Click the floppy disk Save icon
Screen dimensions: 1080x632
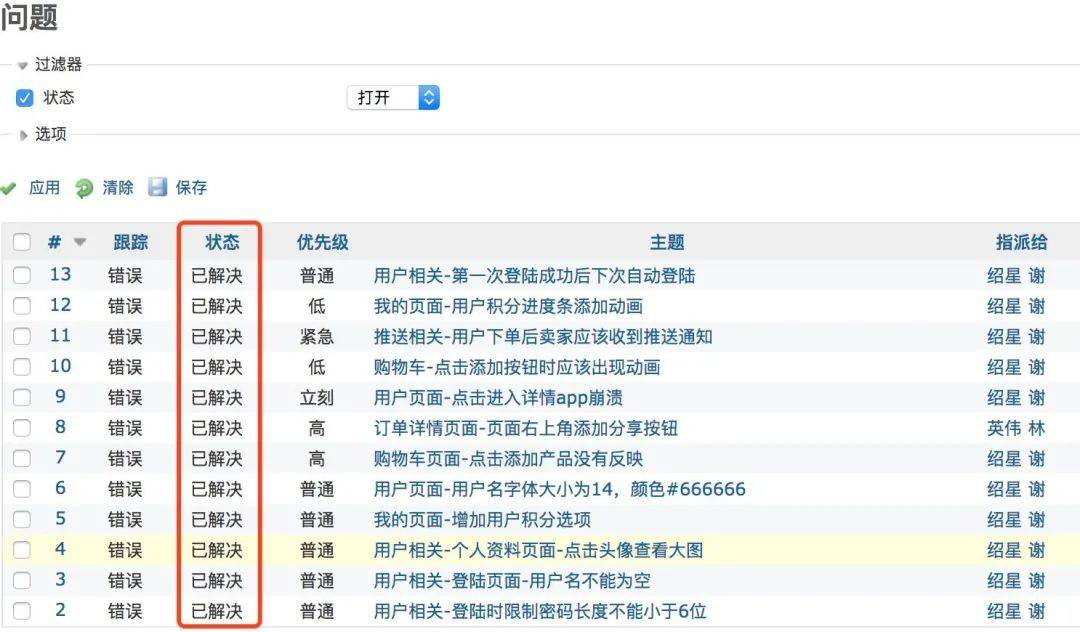(158, 187)
